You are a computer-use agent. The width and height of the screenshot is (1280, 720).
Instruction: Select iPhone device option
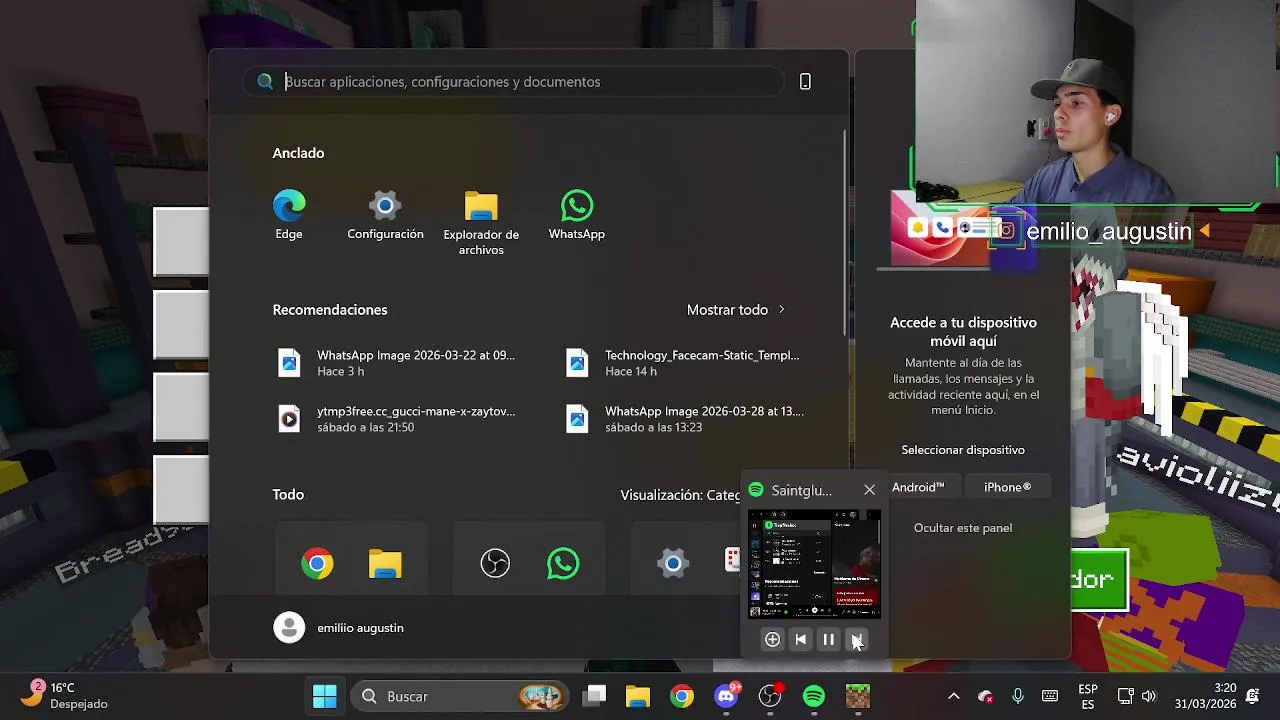(x=1007, y=487)
